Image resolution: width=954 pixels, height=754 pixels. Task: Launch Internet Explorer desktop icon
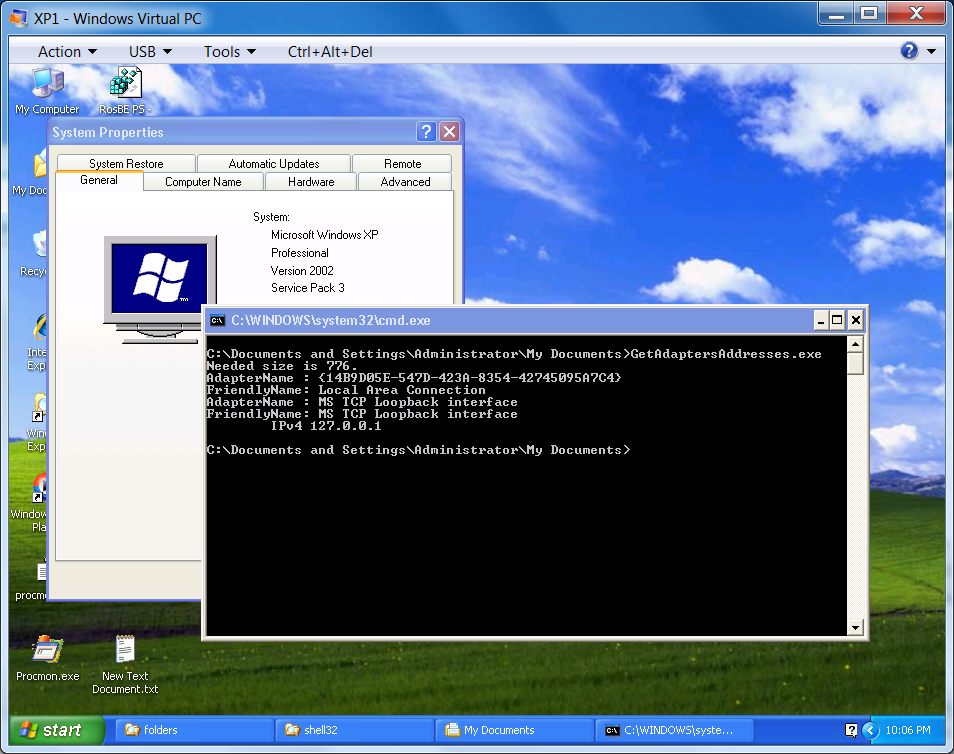click(x=38, y=342)
